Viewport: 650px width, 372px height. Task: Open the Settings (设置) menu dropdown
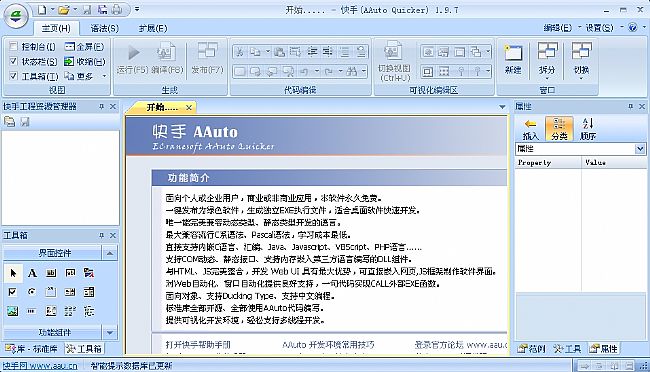tap(603, 28)
